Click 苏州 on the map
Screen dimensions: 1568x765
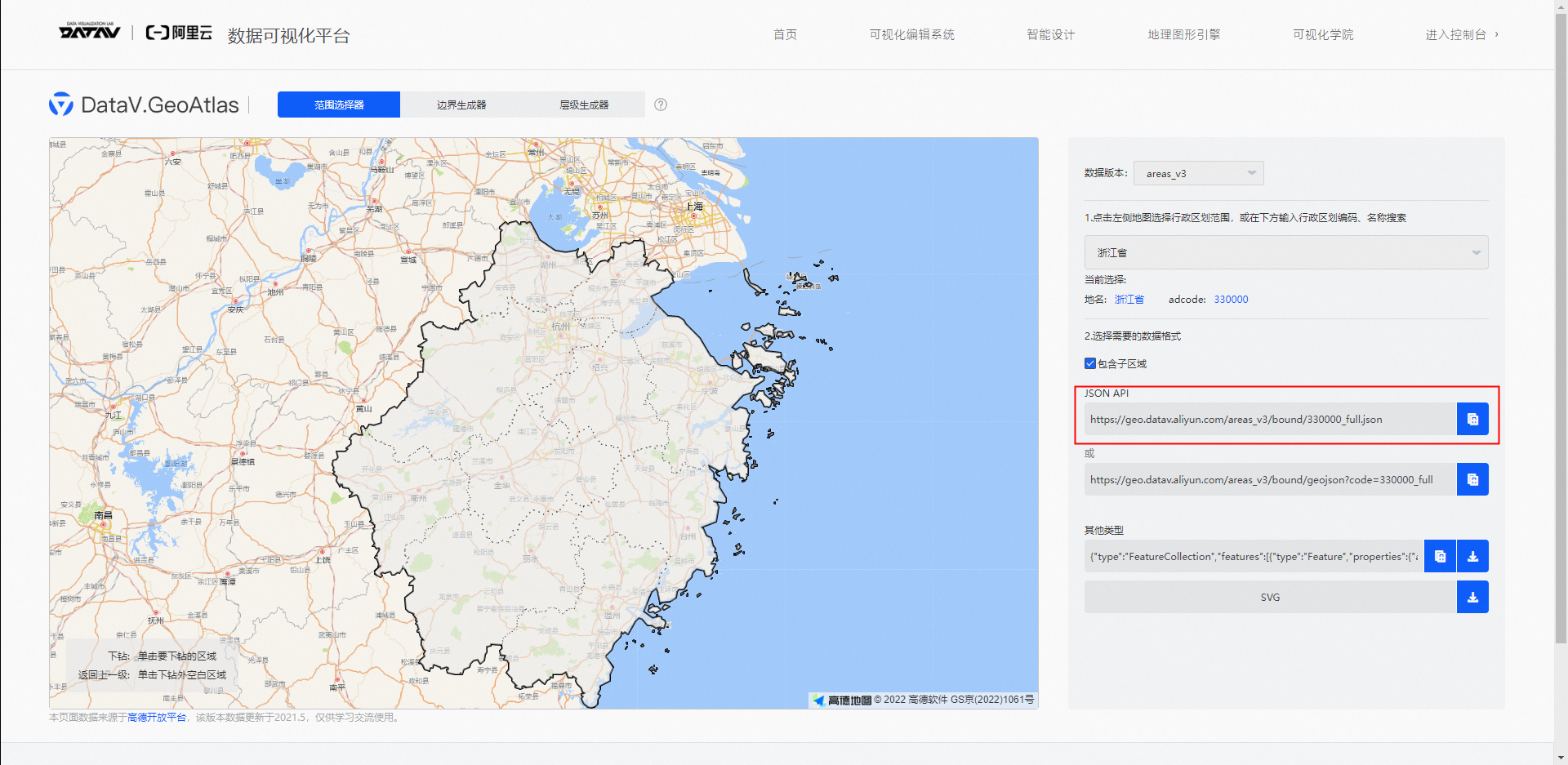[x=600, y=216]
